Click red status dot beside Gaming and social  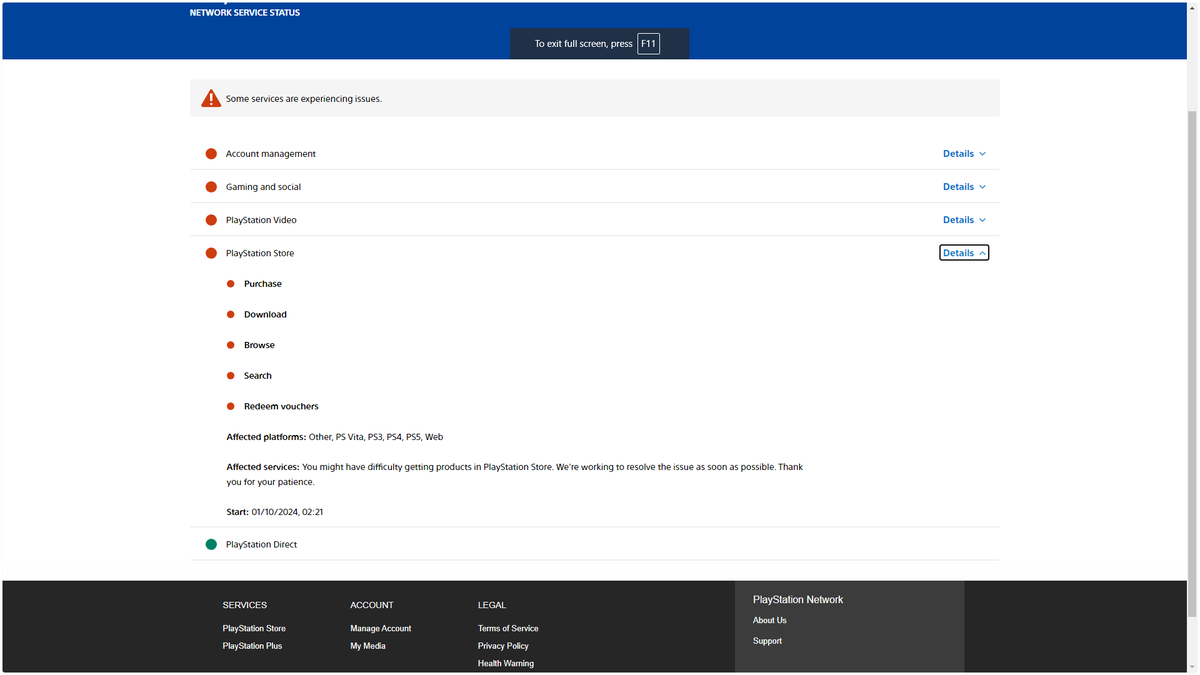point(211,187)
